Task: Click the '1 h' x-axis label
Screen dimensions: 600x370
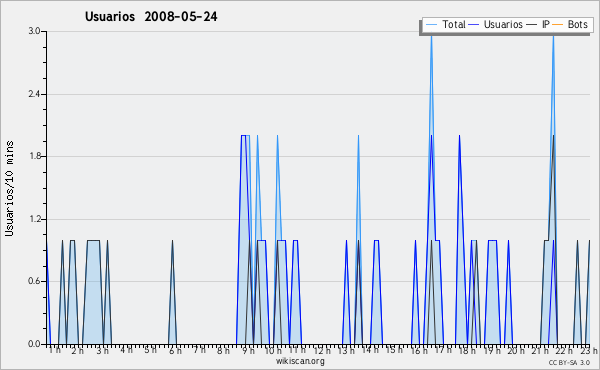Action: pos(54,350)
